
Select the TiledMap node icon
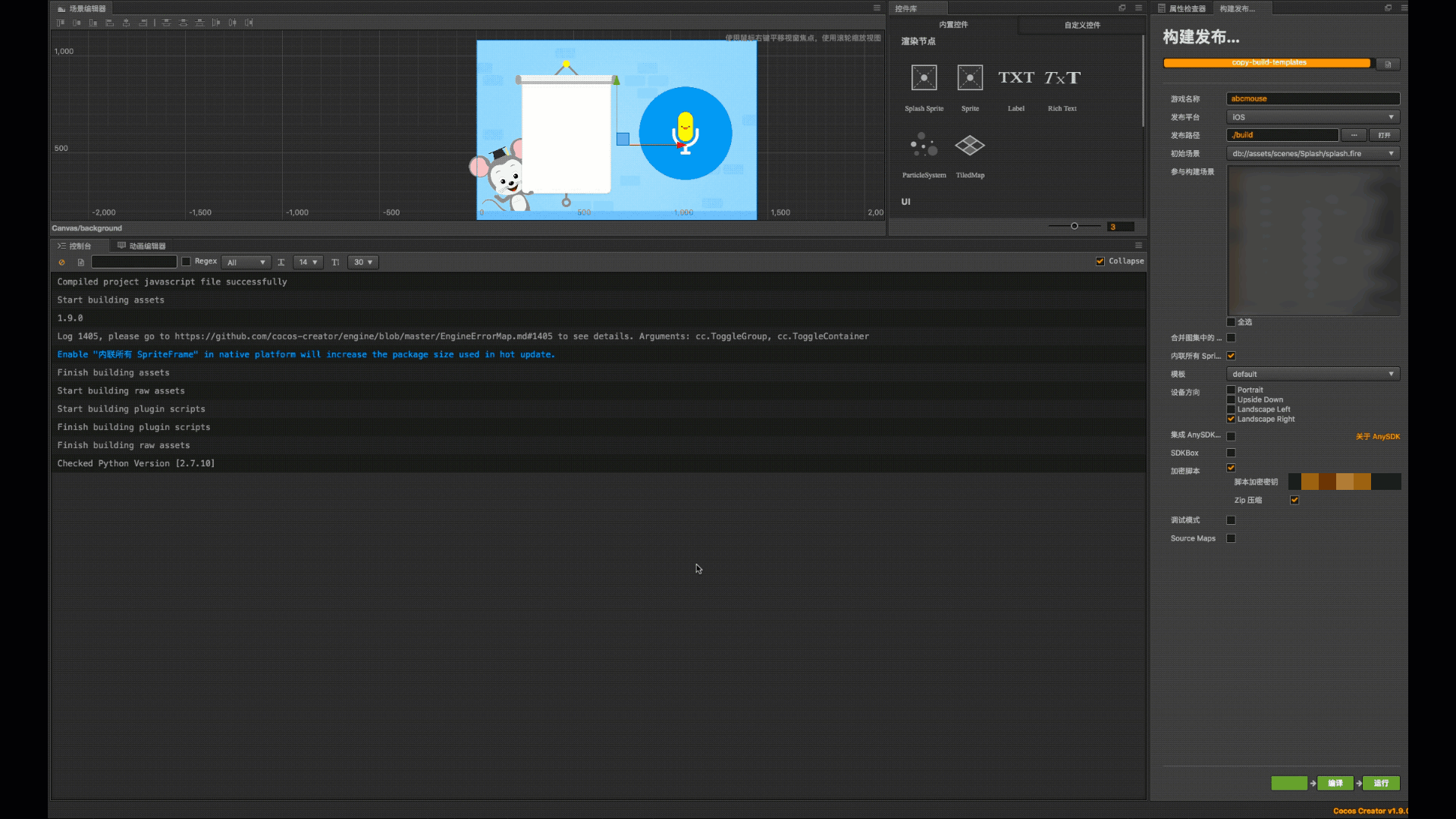tap(970, 145)
